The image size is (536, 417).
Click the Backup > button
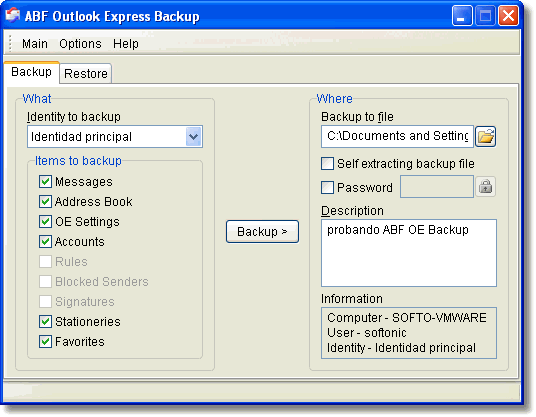tap(262, 231)
